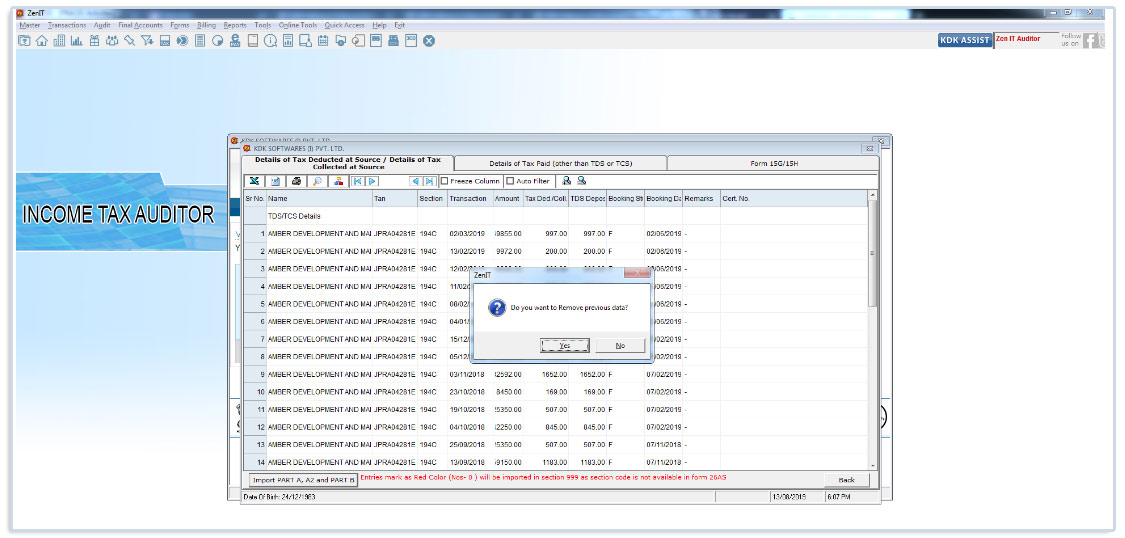Click the '13/08/2019' status bar date

(x=789, y=496)
